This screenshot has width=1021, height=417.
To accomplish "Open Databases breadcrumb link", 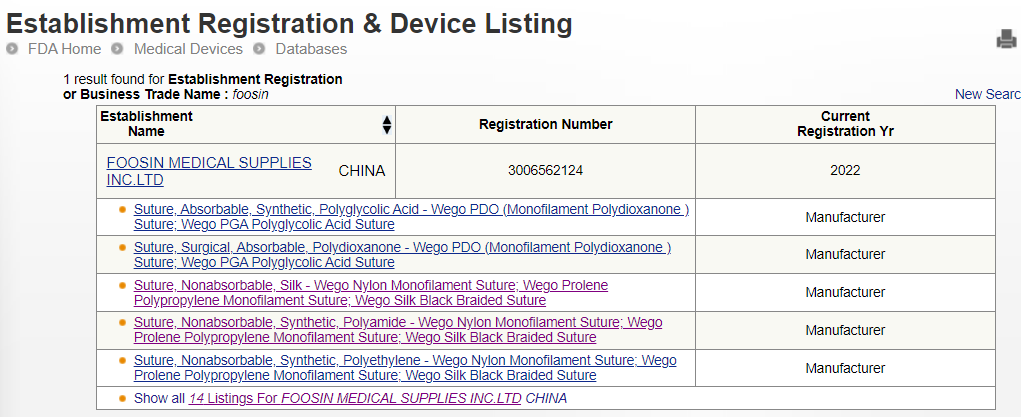I will [x=311, y=49].
